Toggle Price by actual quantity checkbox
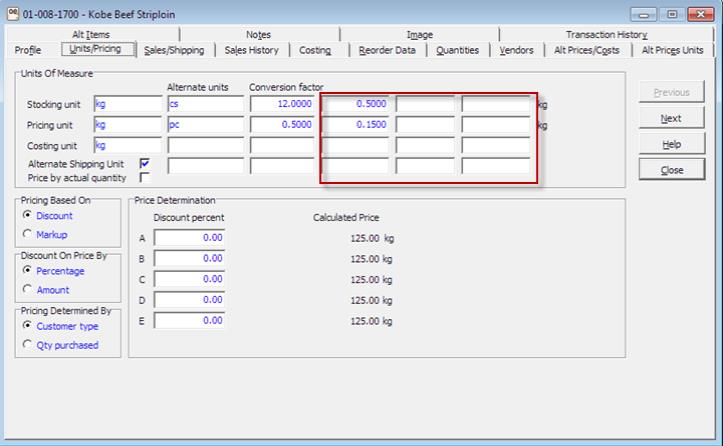Screen dimensions: 723x446 click(x=145, y=178)
